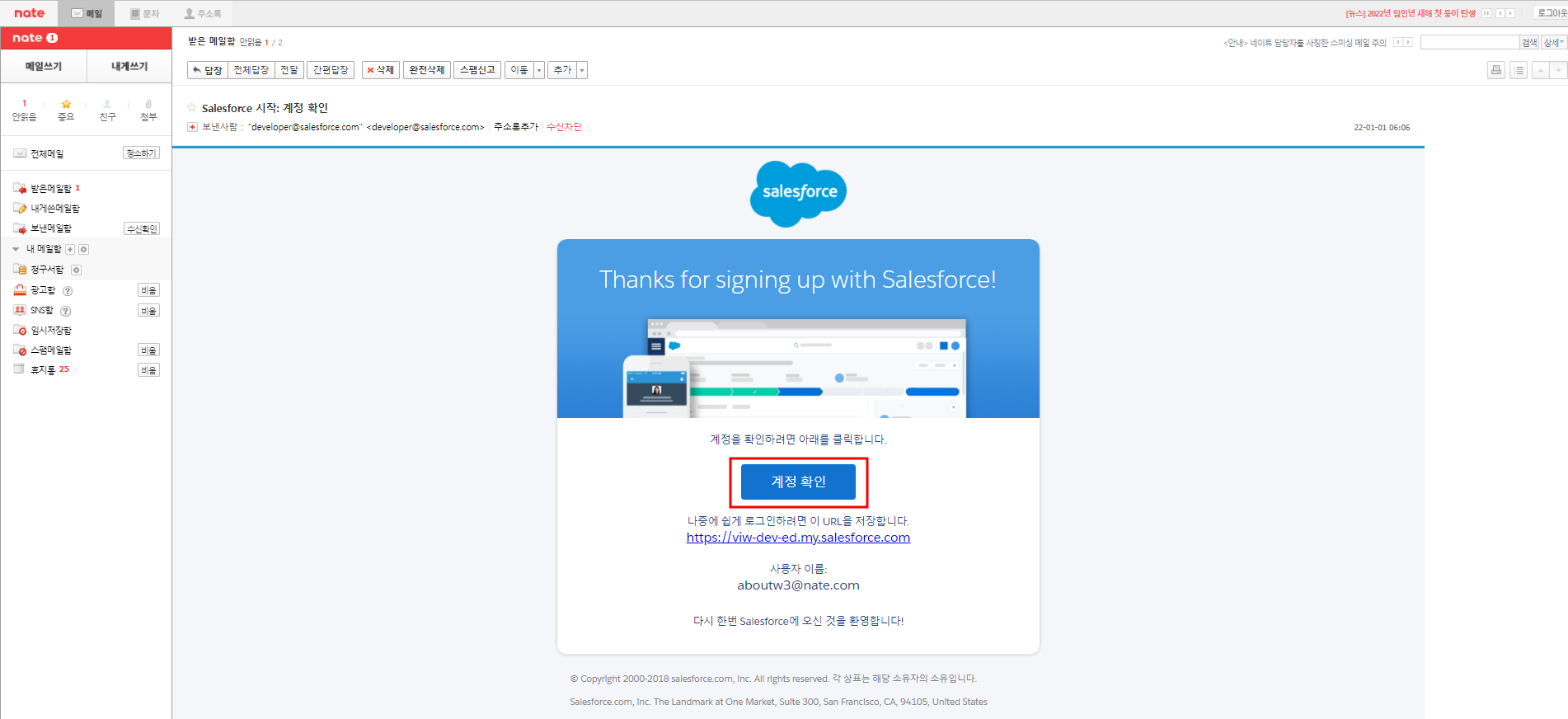Viewport: 1568px width, 719px height.
Task: Reply all with 전체답장
Action: (x=251, y=70)
